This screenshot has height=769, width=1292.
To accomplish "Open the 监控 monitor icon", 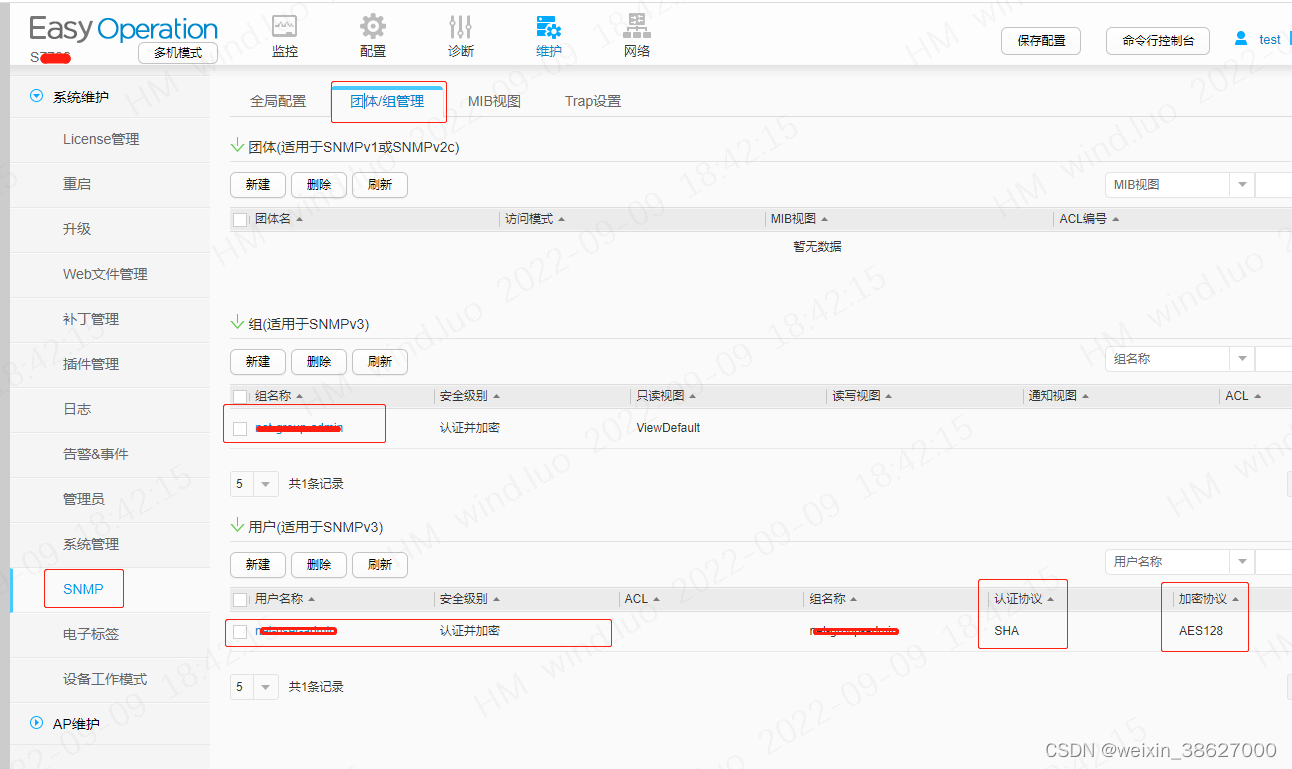I will pos(285,27).
